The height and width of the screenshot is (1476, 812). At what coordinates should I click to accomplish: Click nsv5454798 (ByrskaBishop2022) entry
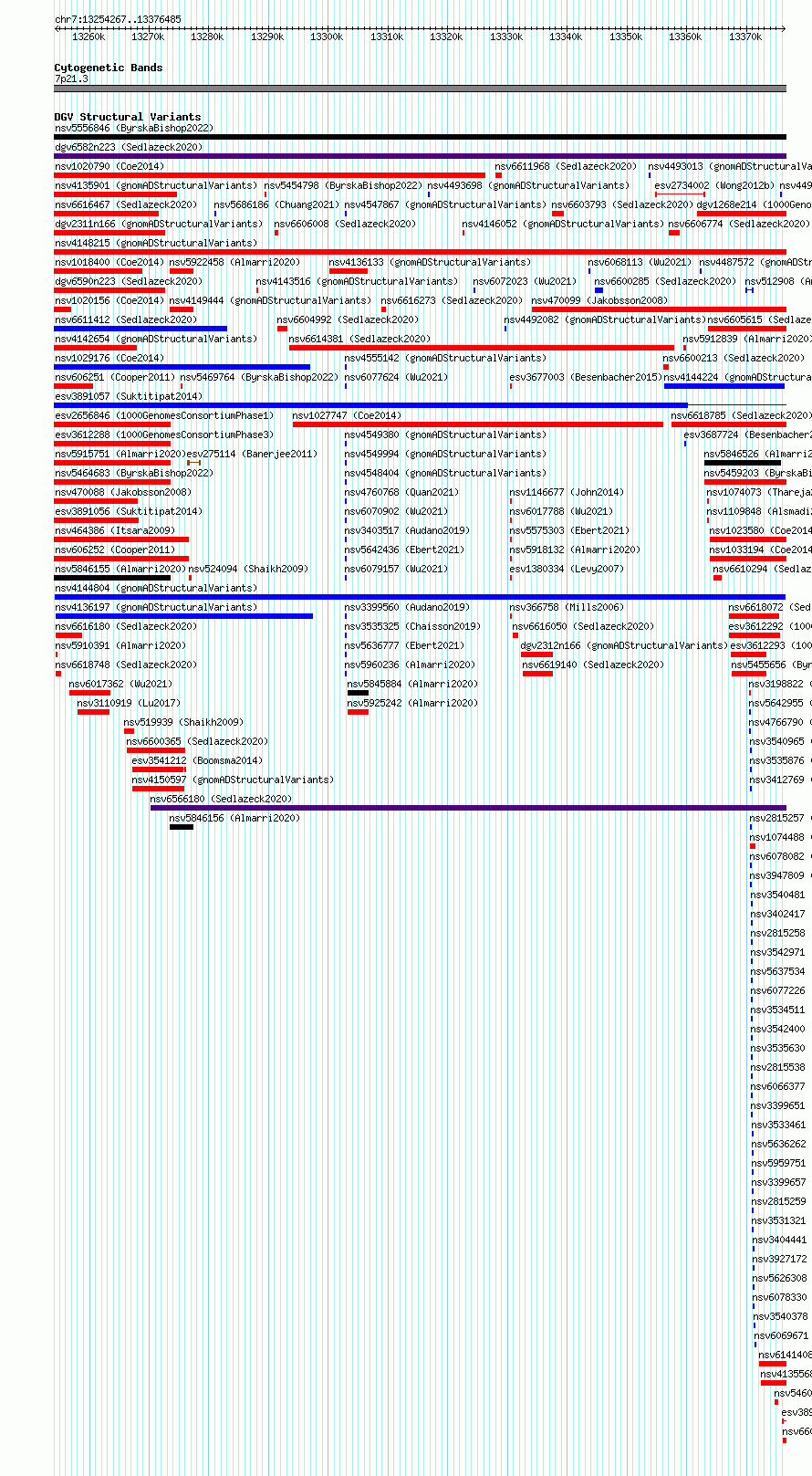tap(343, 185)
